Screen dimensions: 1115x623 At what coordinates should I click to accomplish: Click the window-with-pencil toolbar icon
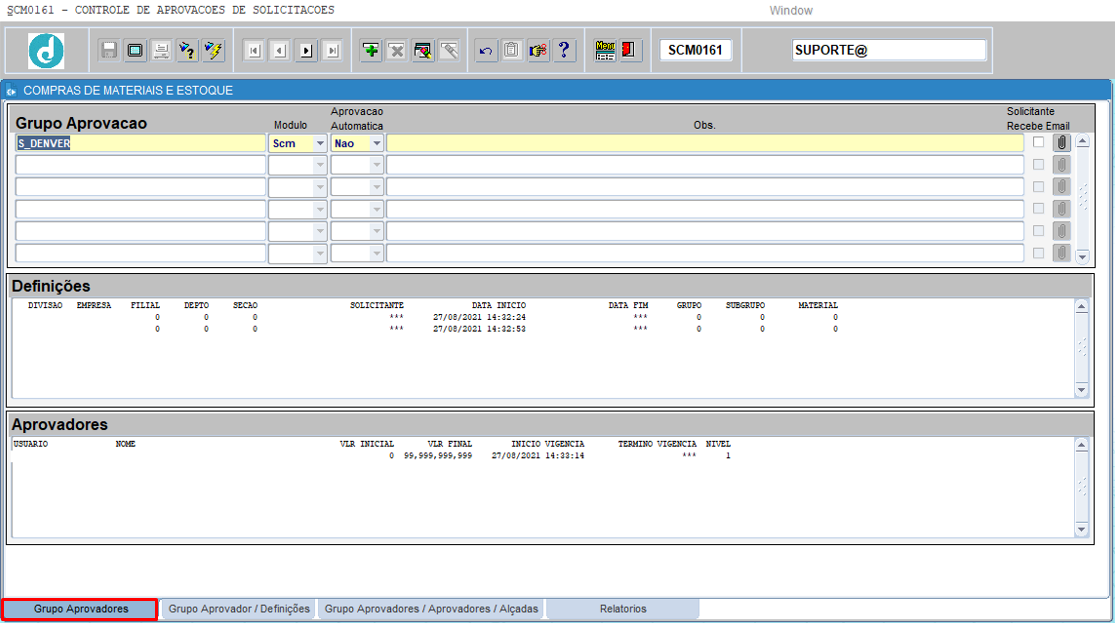(423, 50)
